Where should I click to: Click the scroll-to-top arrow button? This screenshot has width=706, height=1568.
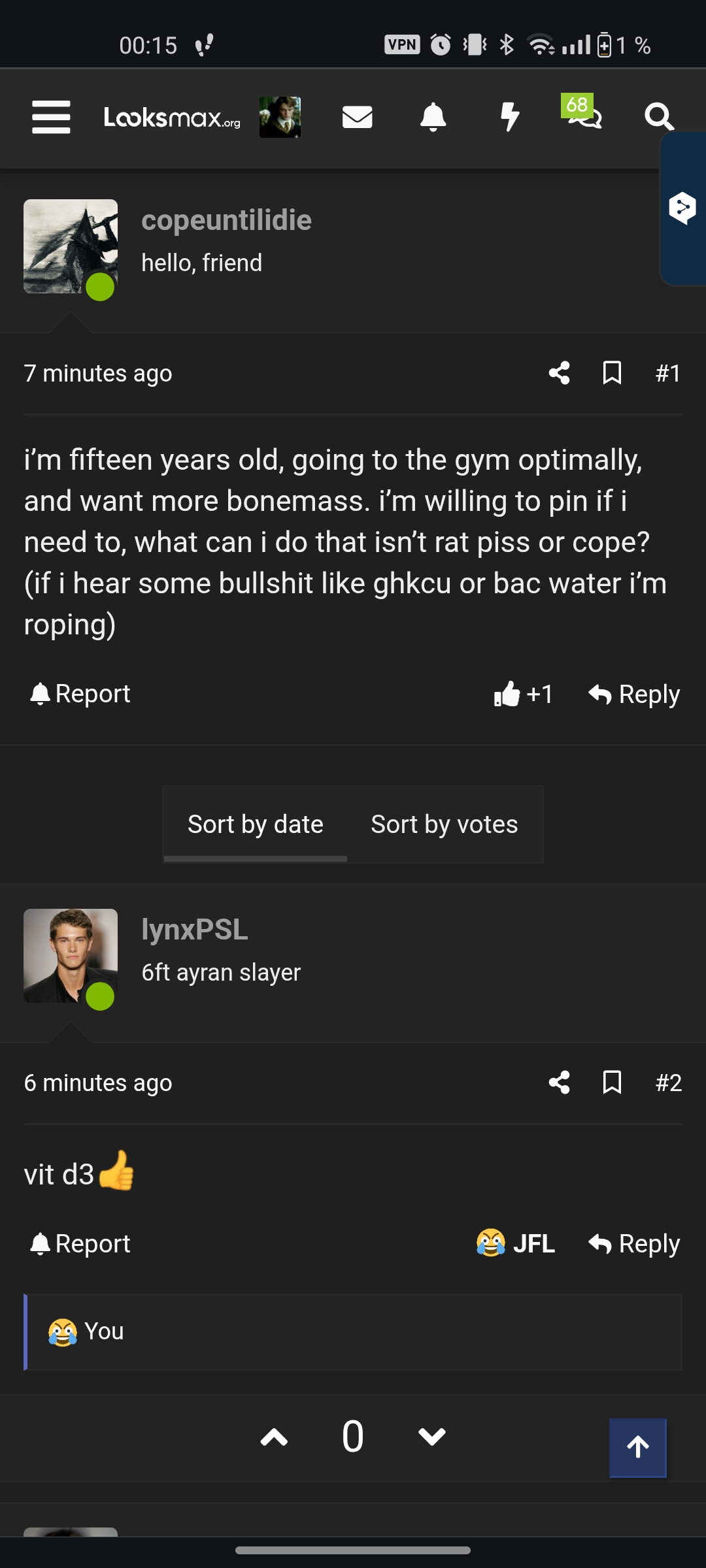click(638, 1447)
